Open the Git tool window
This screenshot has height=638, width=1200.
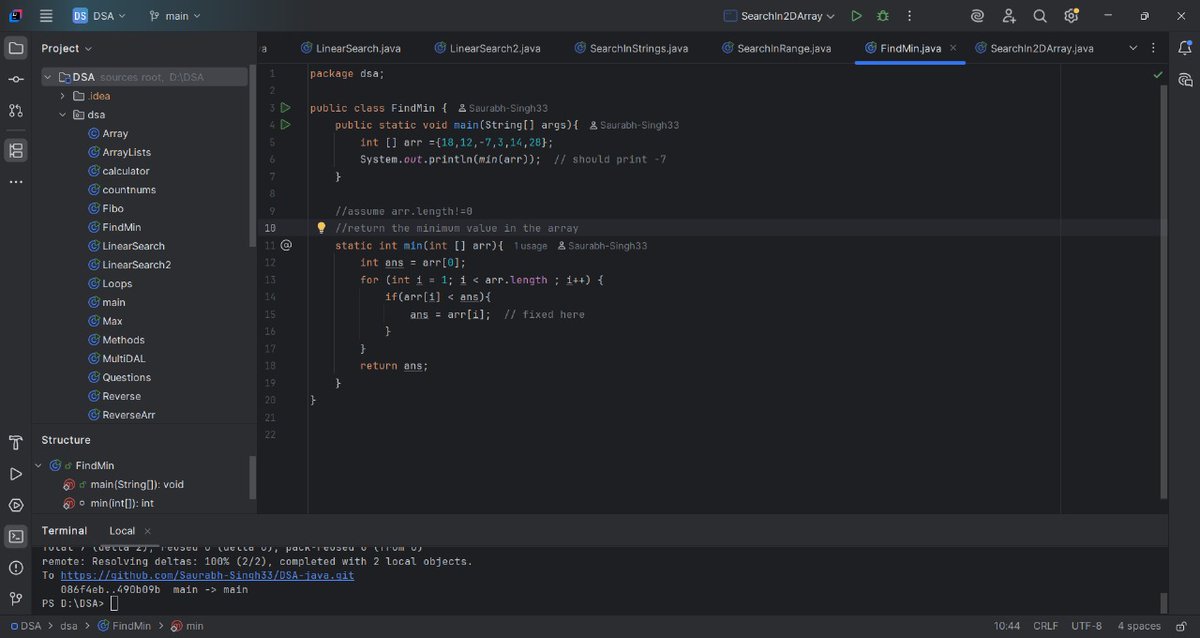(16, 599)
